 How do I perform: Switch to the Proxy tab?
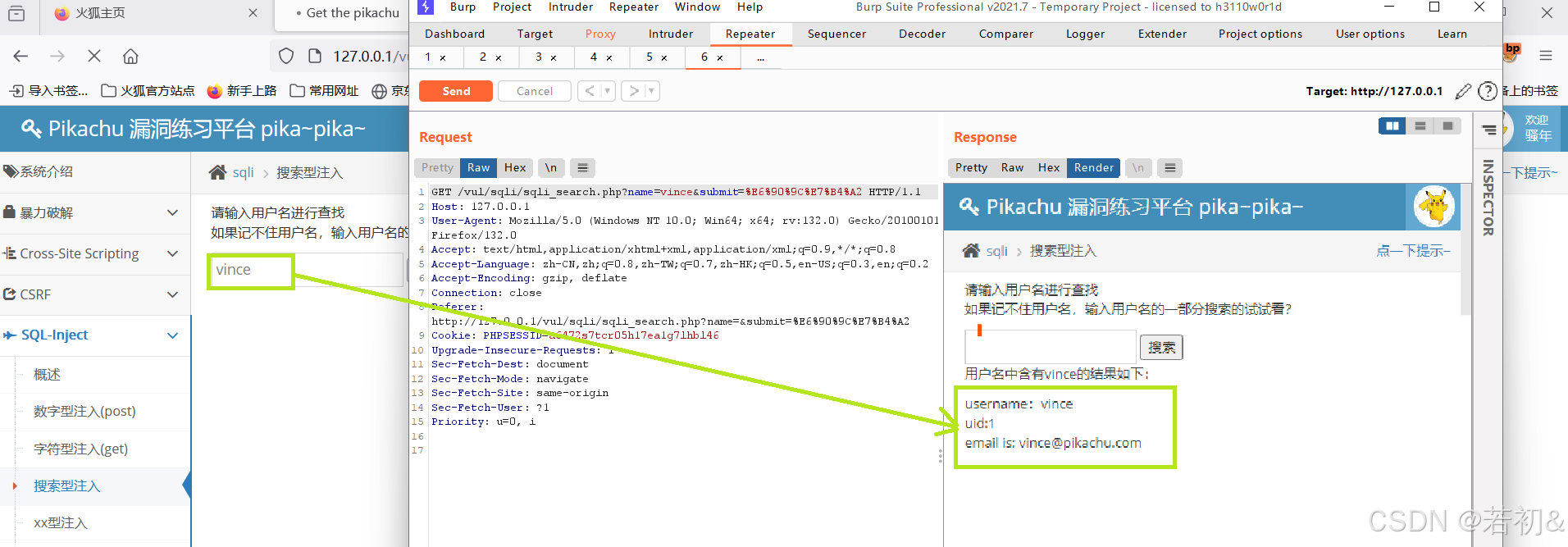600,34
